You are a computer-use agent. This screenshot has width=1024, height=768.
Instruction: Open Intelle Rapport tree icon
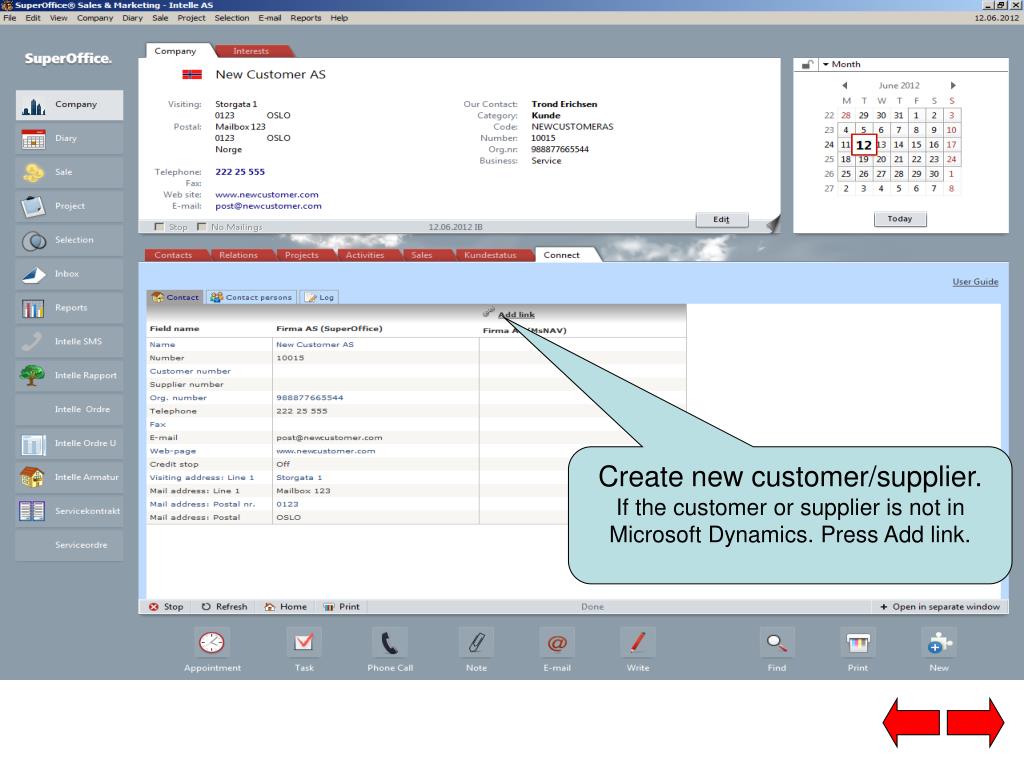pos(33,376)
